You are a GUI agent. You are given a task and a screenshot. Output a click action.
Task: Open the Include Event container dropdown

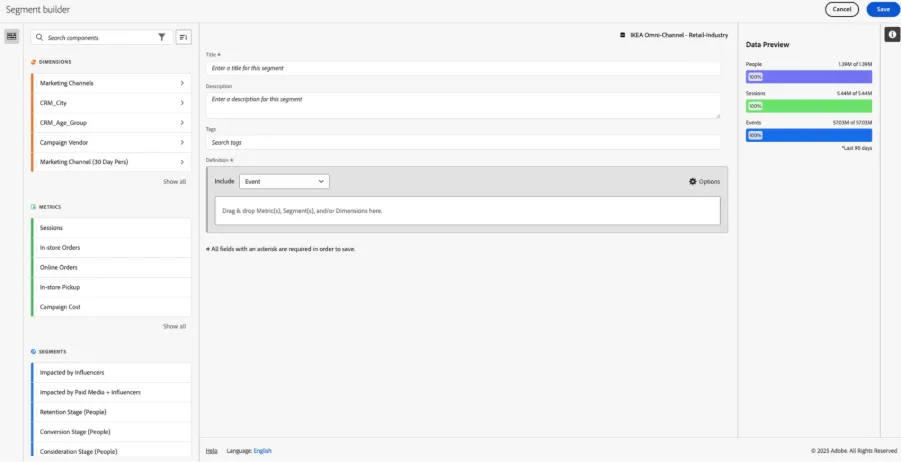click(284, 182)
